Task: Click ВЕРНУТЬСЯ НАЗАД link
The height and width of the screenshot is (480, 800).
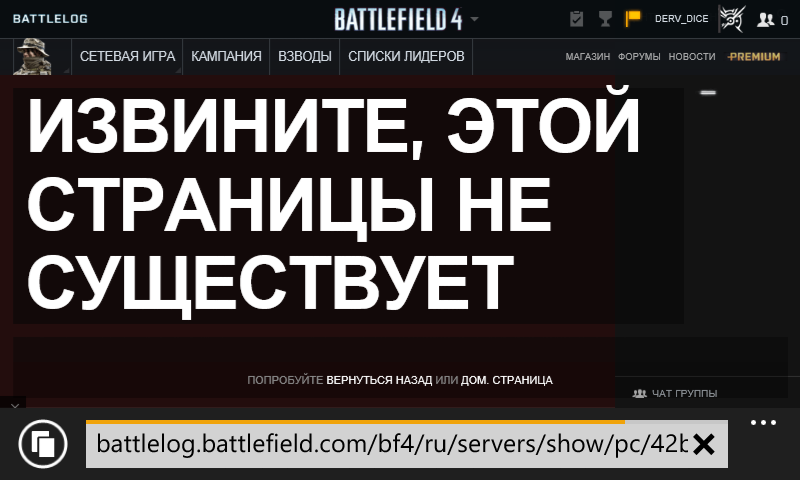Action: [x=379, y=380]
